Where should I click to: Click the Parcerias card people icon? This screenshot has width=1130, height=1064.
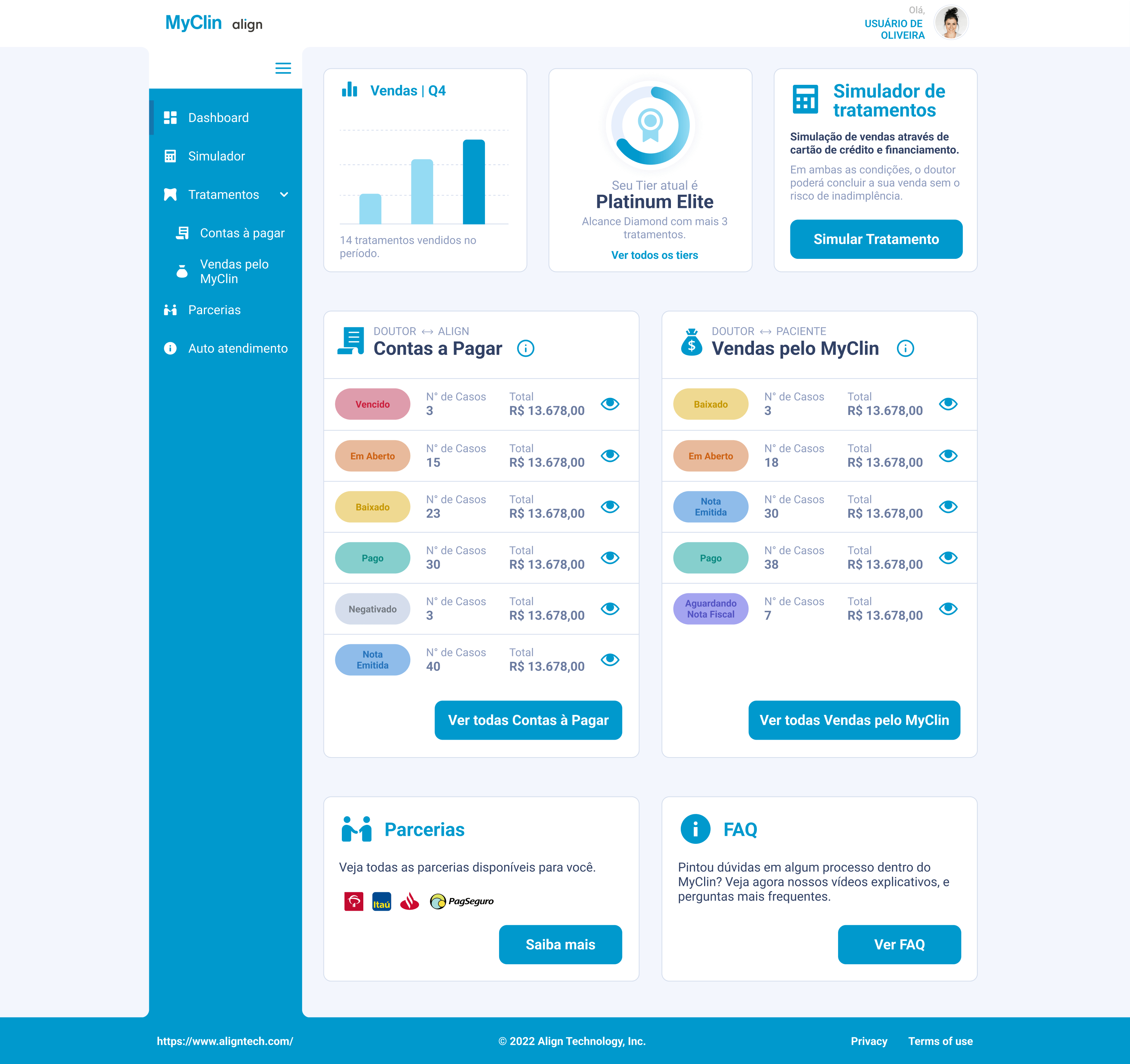(356, 829)
